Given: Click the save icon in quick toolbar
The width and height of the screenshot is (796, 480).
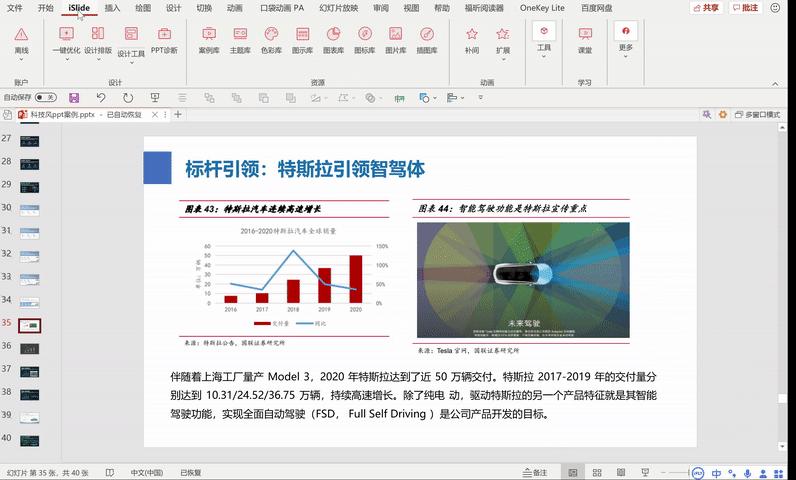Looking at the screenshot, I should tap(74, 98).
